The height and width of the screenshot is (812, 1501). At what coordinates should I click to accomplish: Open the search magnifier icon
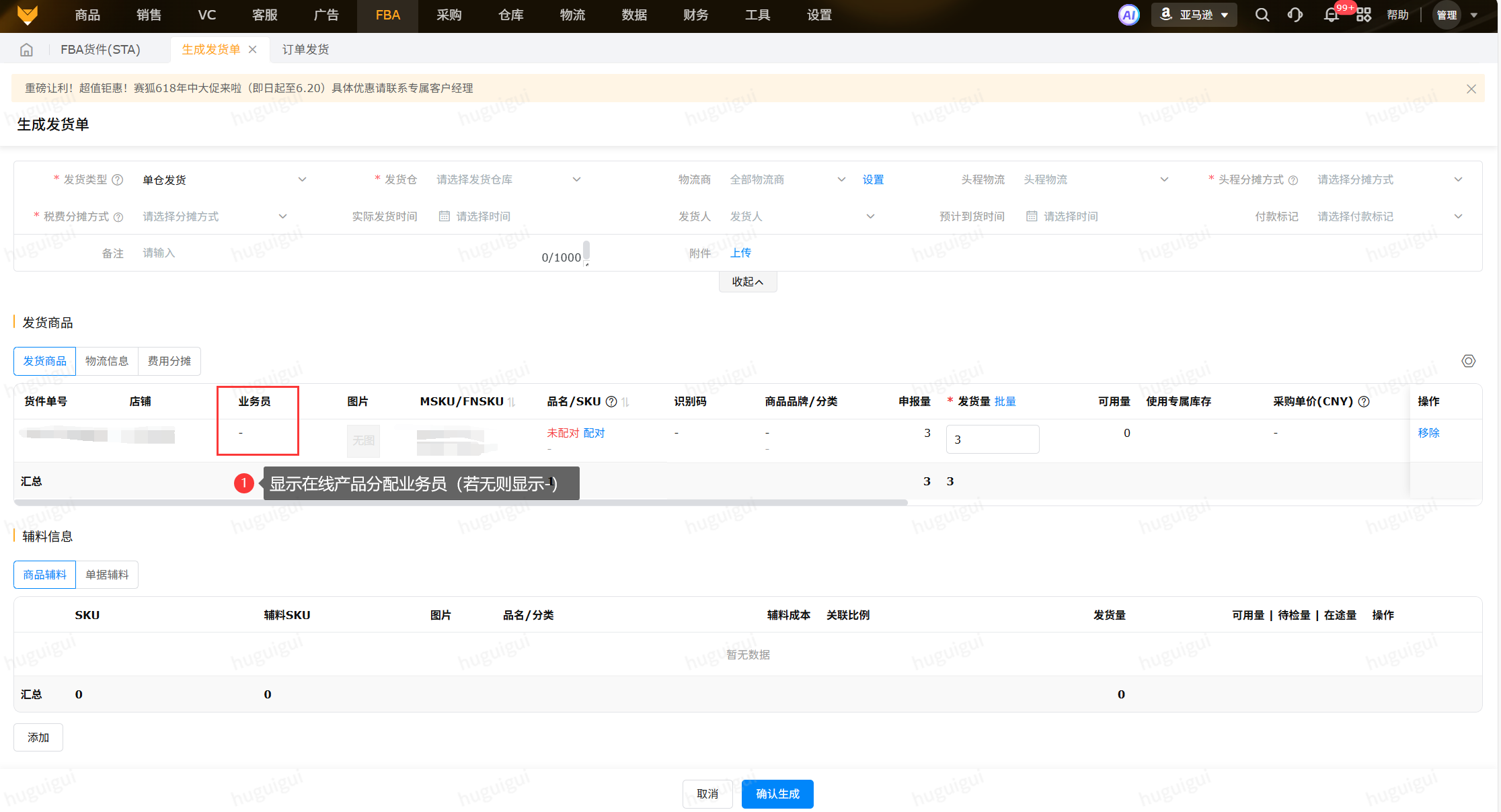coord(1262,15)
